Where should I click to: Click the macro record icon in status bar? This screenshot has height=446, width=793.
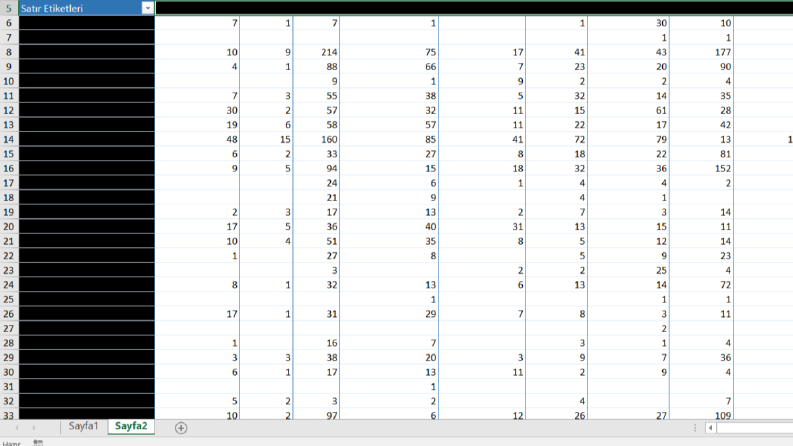[38, 443]
